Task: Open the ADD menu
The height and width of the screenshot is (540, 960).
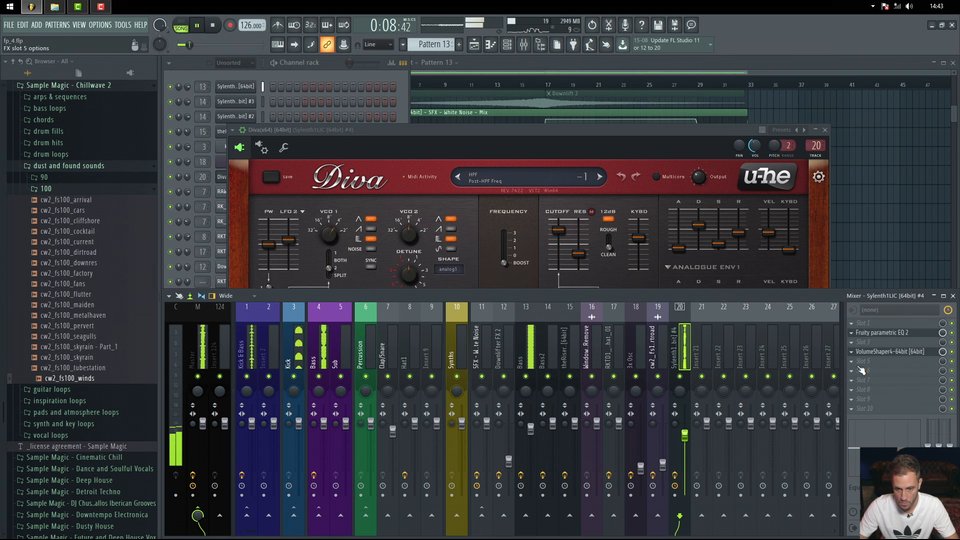Action: 37,25
